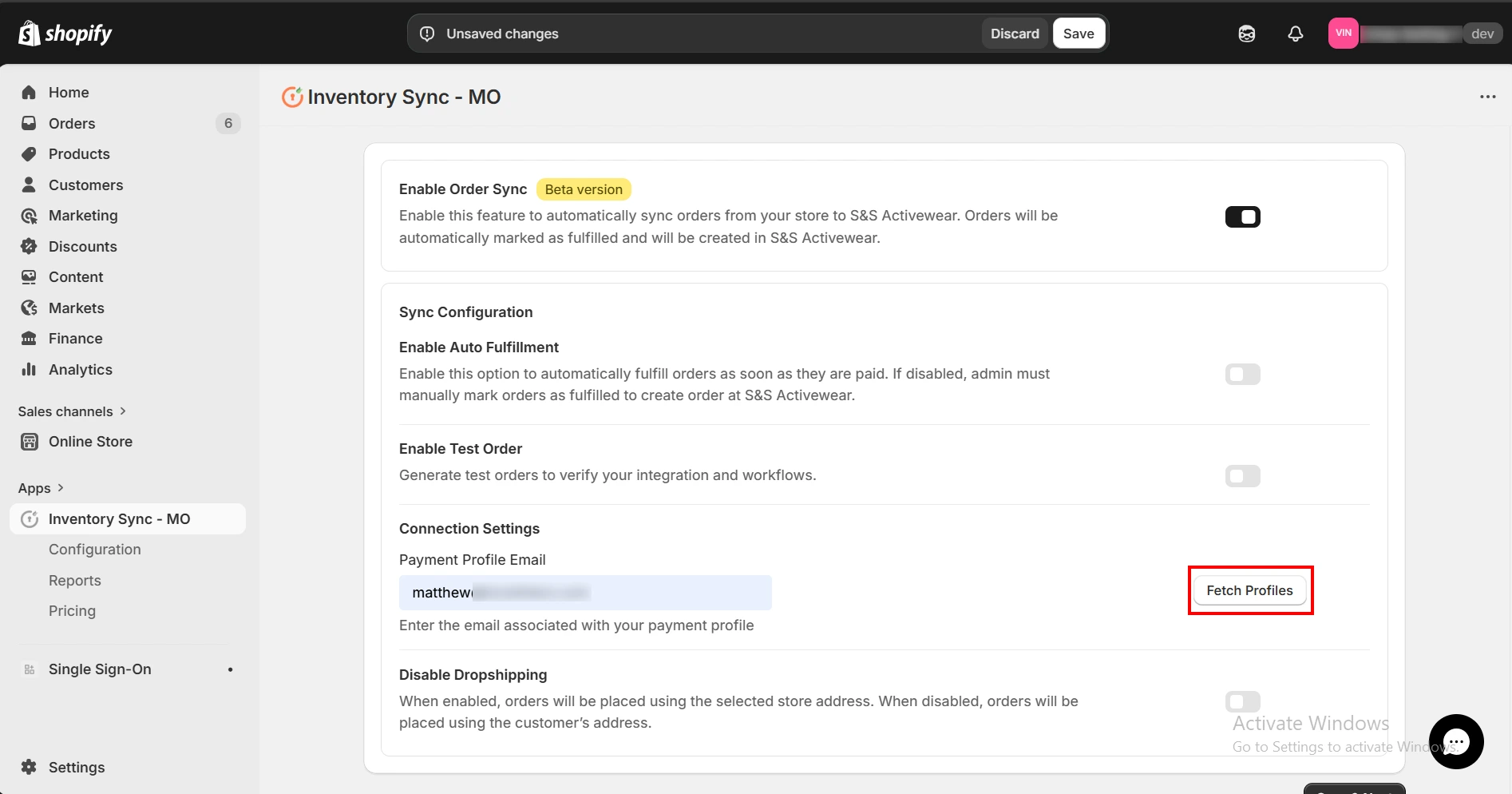Save the unsaved changes
This screenshot has width=1512, height=794.
[x=1079, y=33]
